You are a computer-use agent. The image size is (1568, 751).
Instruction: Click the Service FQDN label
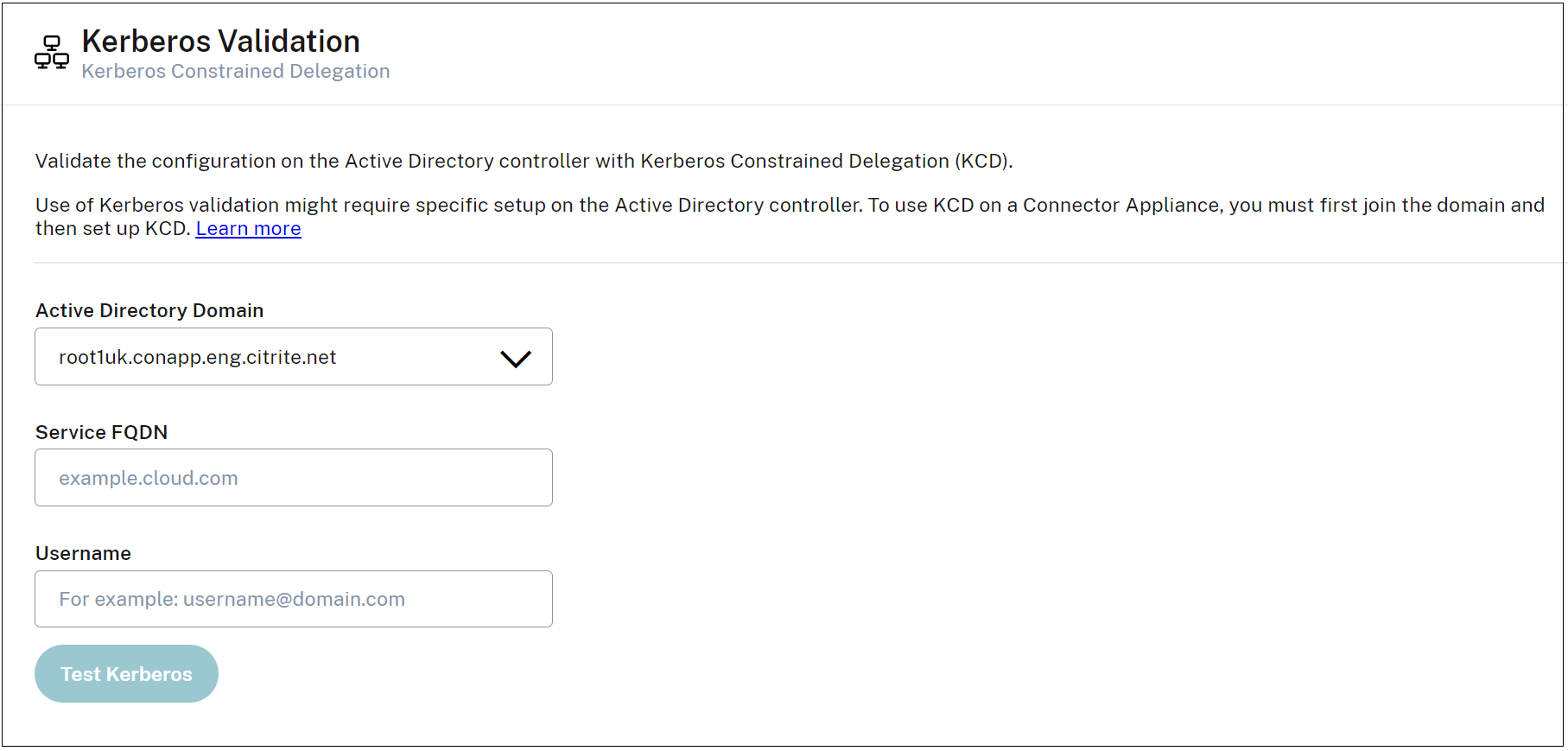(x=101, y=431)
